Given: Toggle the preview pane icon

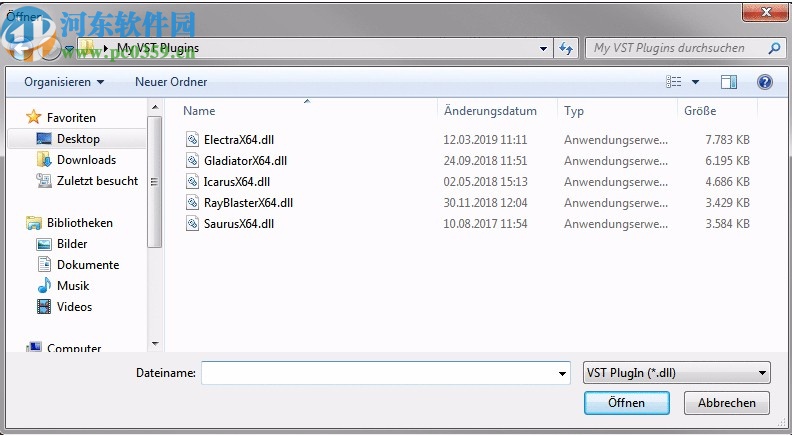Looking at the screenshot, I should [728, 82].
